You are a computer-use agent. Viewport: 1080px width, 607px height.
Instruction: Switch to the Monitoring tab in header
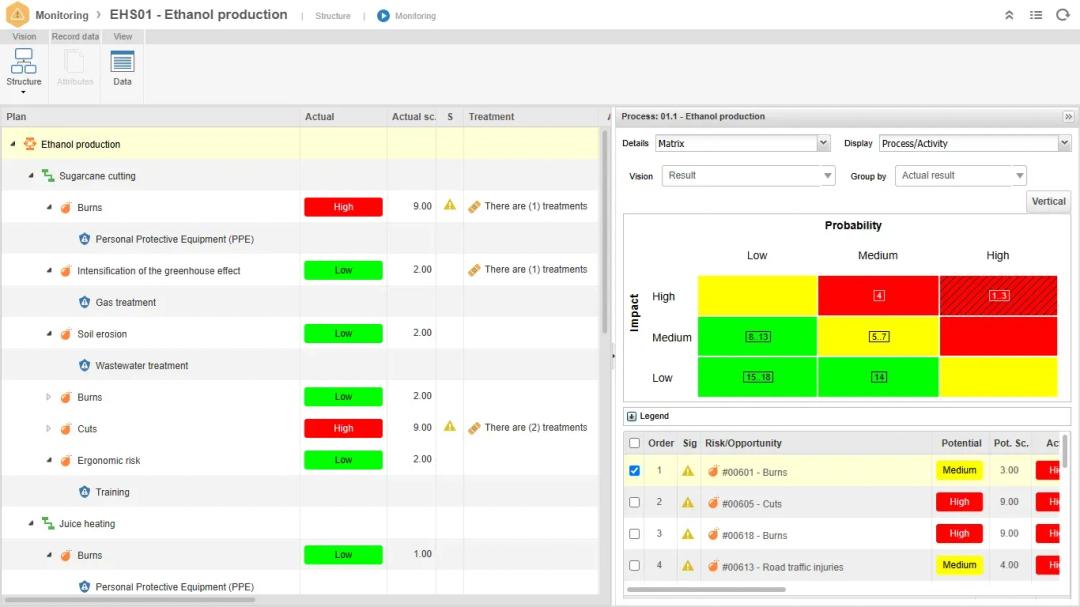407,16
